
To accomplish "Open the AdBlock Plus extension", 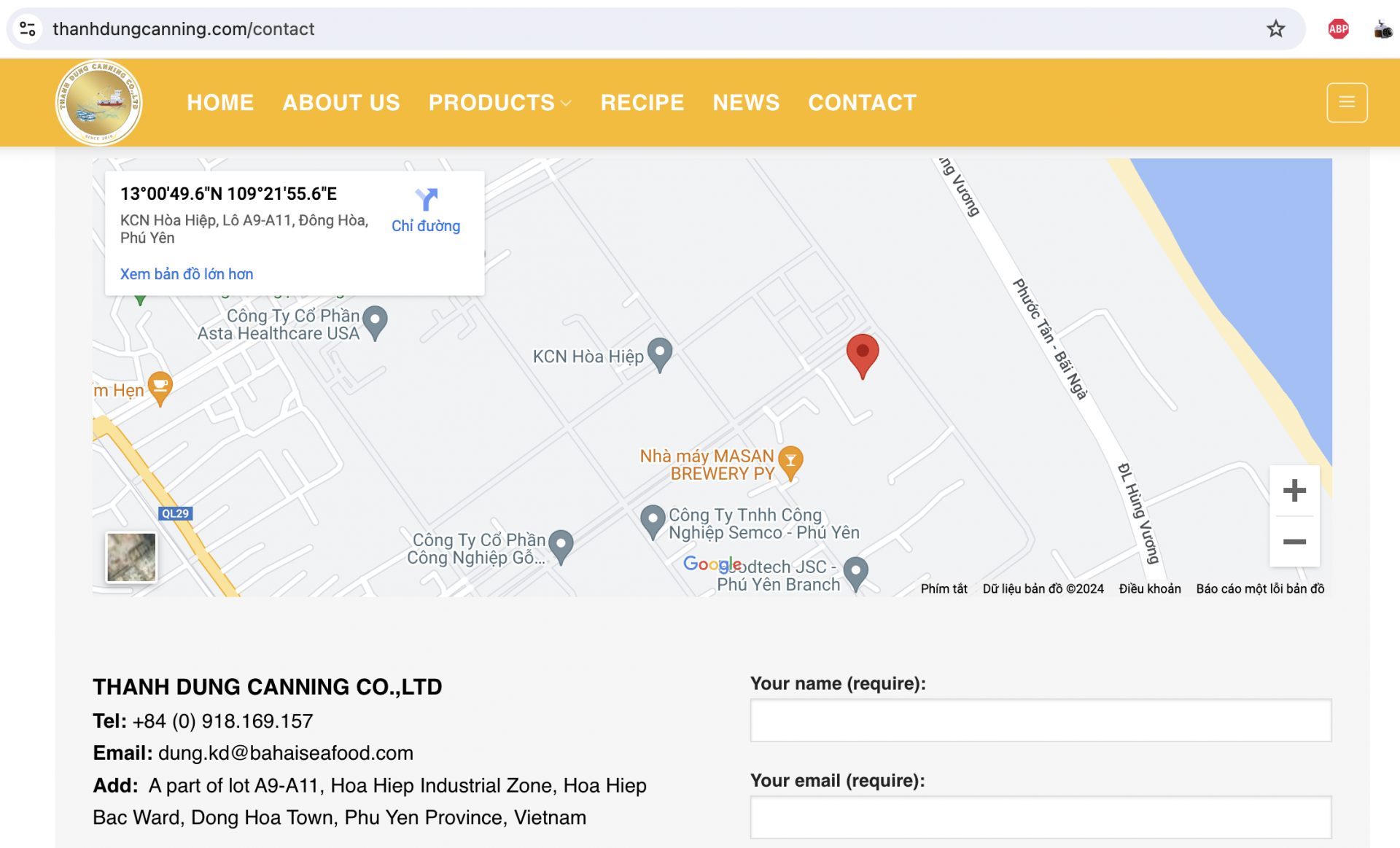I will tap(1338, 29).
